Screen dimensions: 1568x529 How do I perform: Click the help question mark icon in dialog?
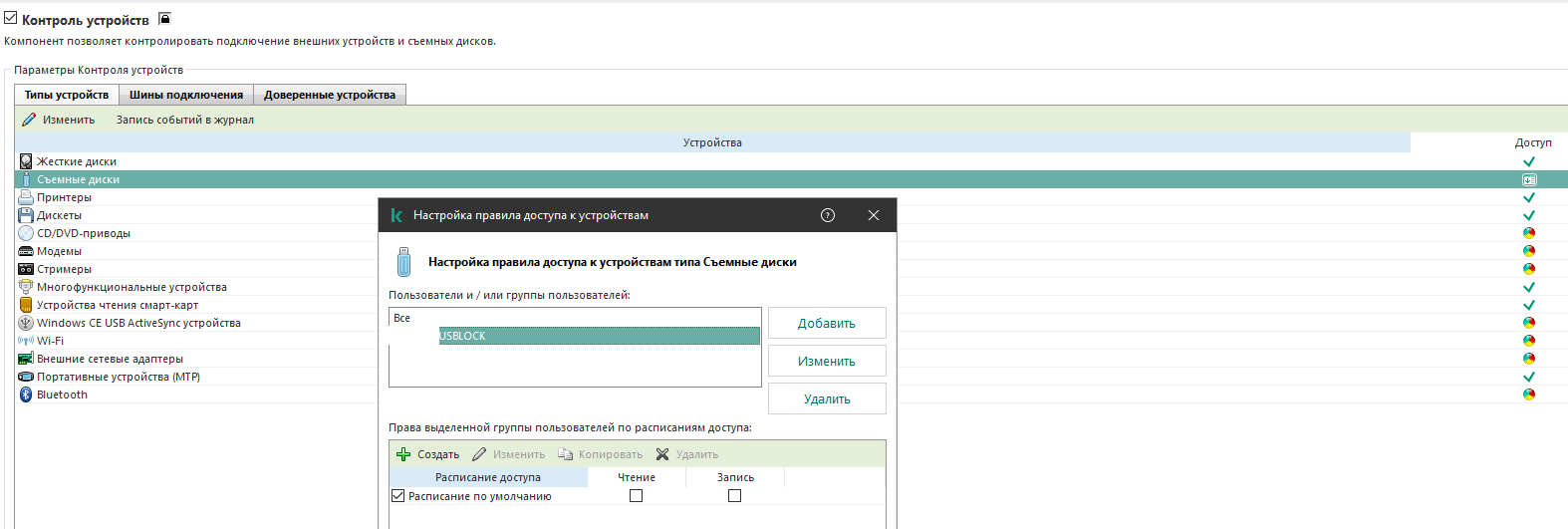827,215
